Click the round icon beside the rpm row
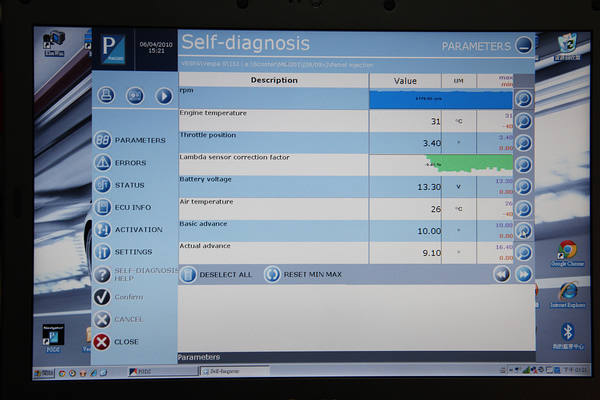This screenshot has width=600, height=400. [523, 99]
